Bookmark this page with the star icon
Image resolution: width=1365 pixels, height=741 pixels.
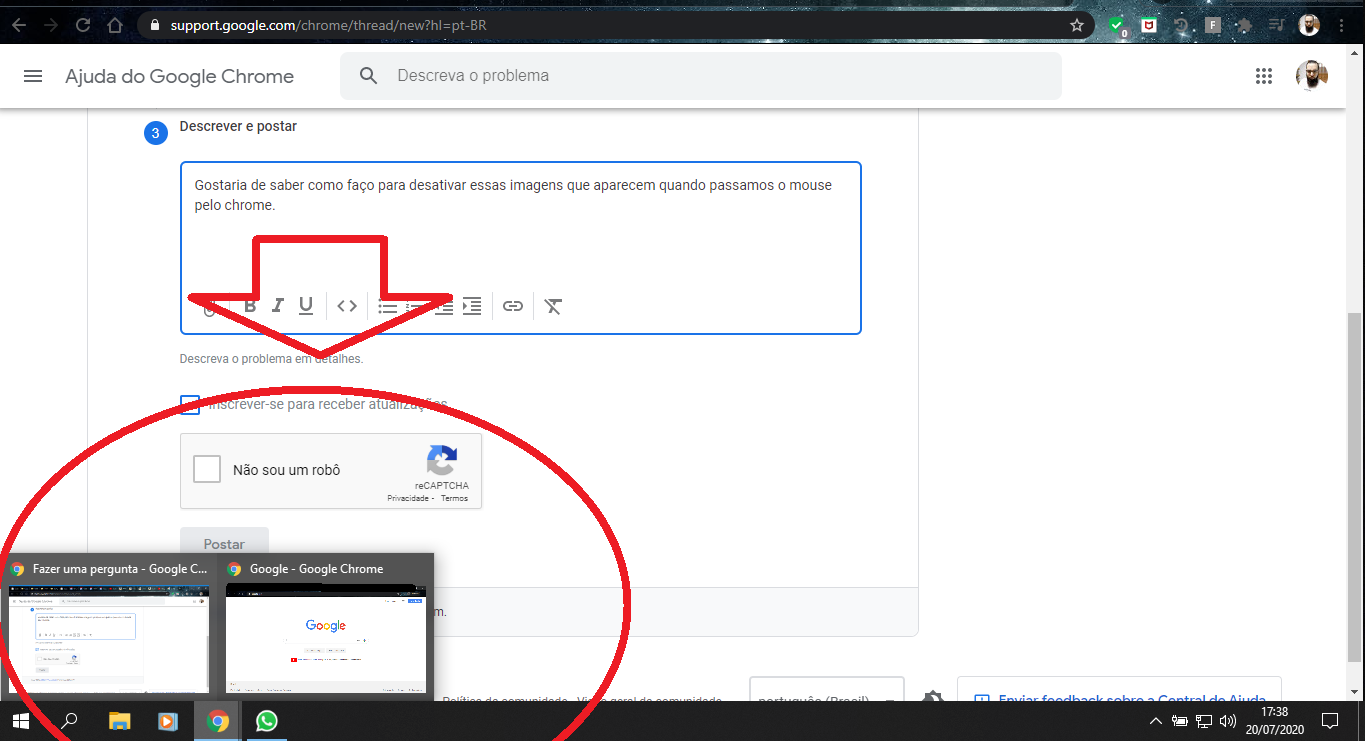pyautogui.click(x=1076, y=25)
